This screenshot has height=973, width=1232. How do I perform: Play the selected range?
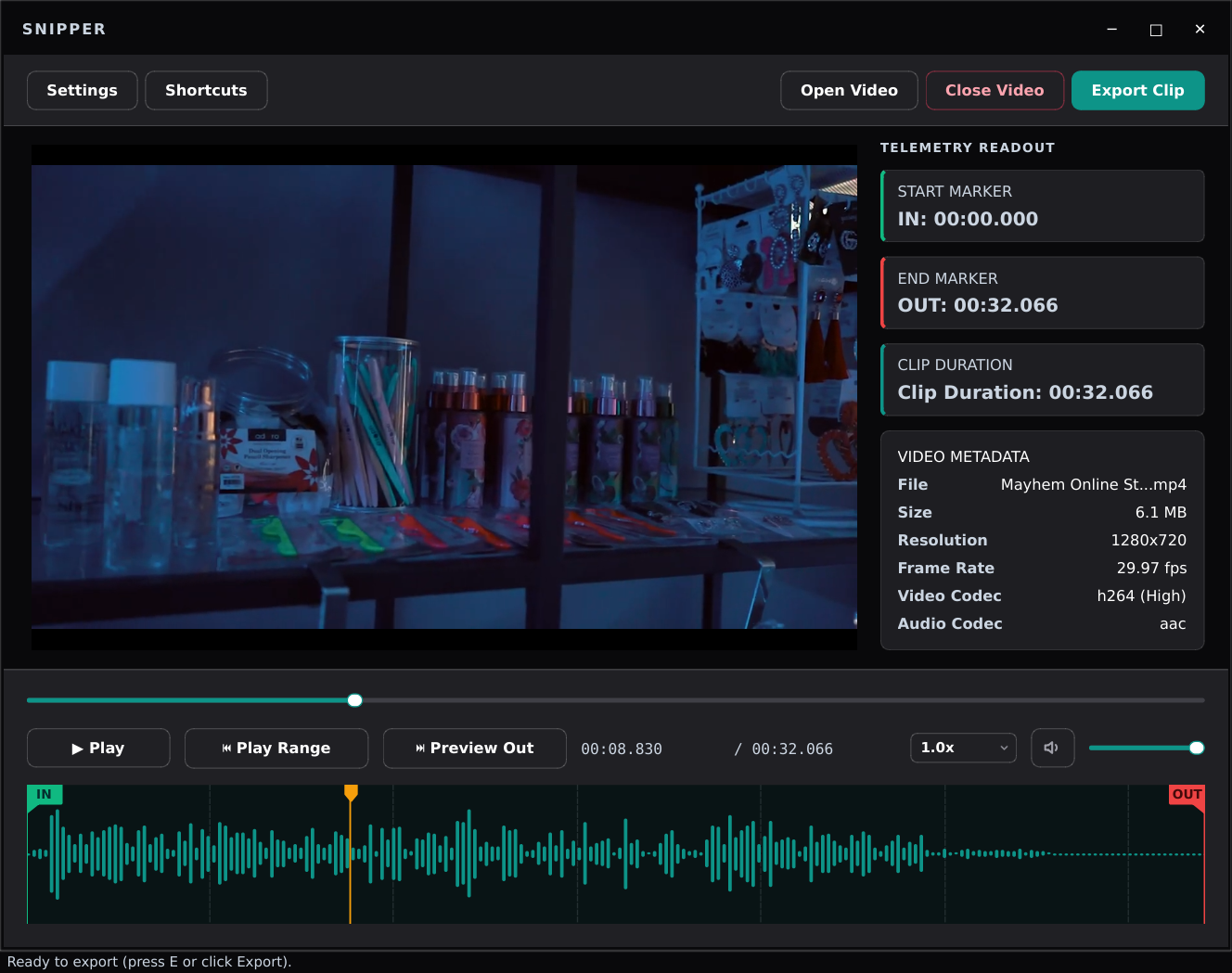[276, 748]
